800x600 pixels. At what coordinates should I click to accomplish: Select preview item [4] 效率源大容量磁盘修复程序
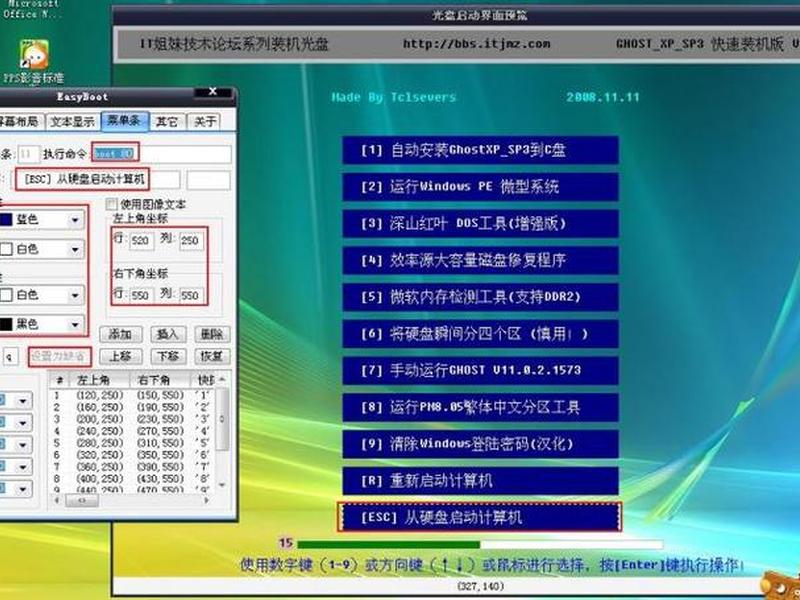(480, 260)
